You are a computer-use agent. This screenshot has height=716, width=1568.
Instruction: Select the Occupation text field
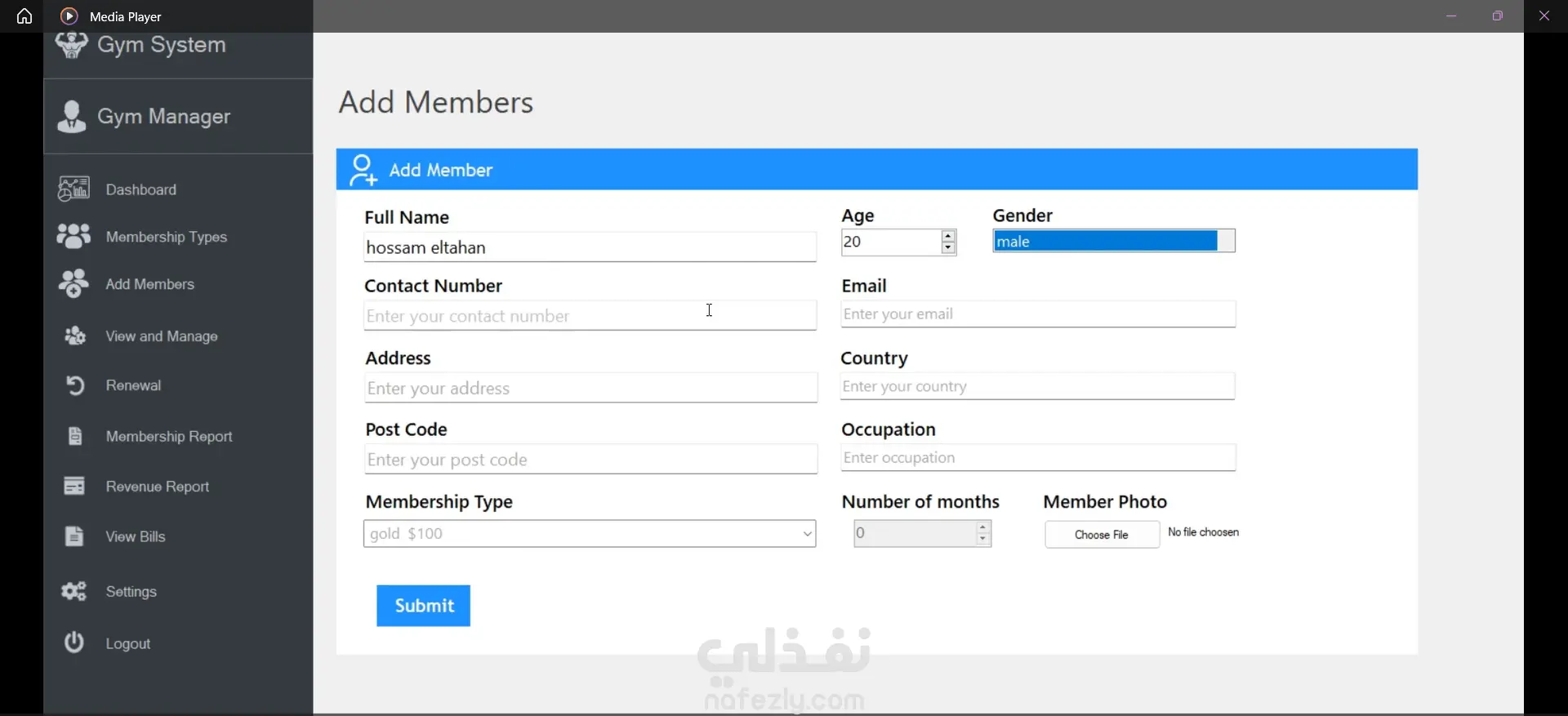(x=1038, y=458)
